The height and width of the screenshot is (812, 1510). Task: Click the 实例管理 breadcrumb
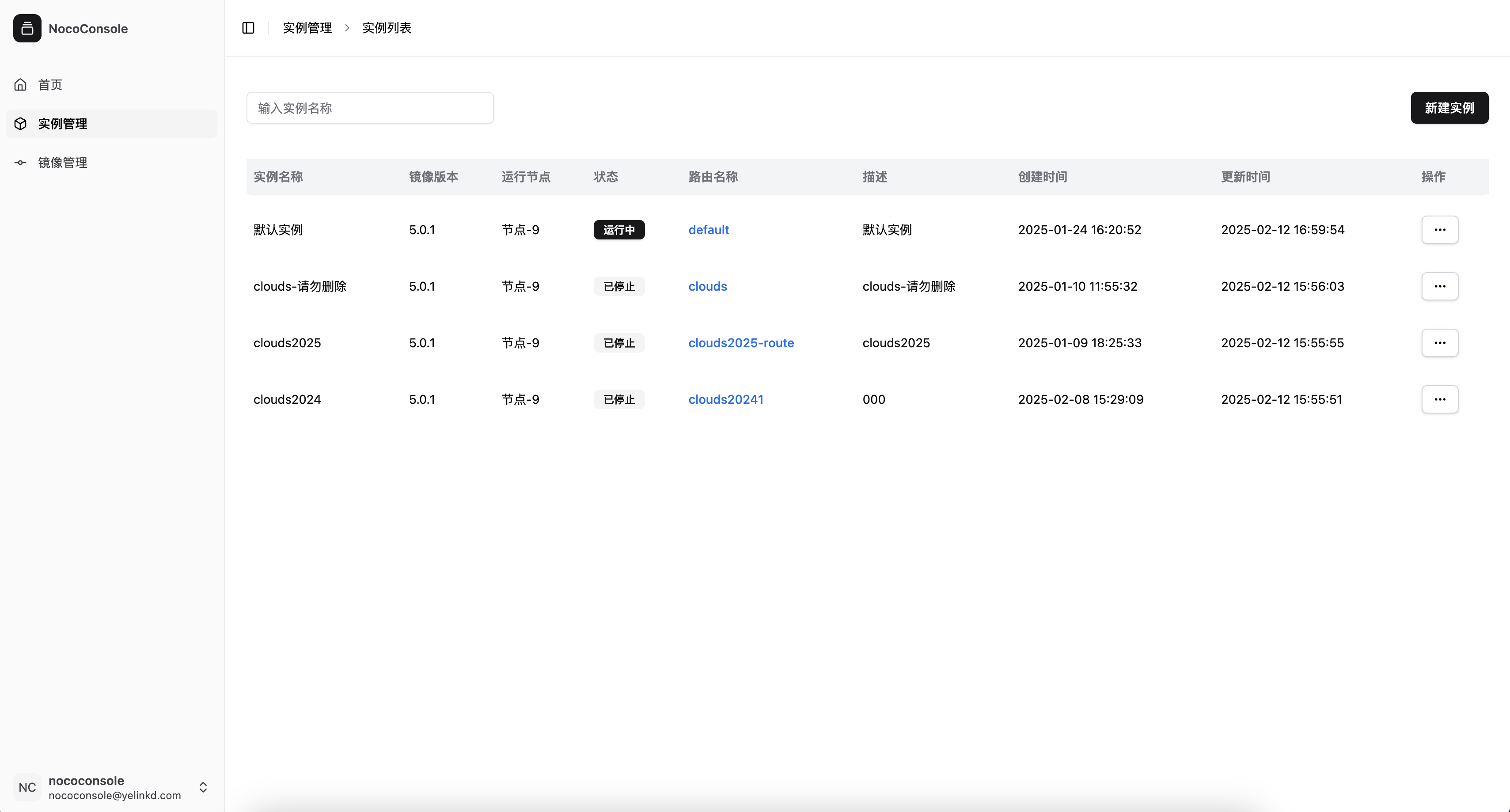click(307, 27)
